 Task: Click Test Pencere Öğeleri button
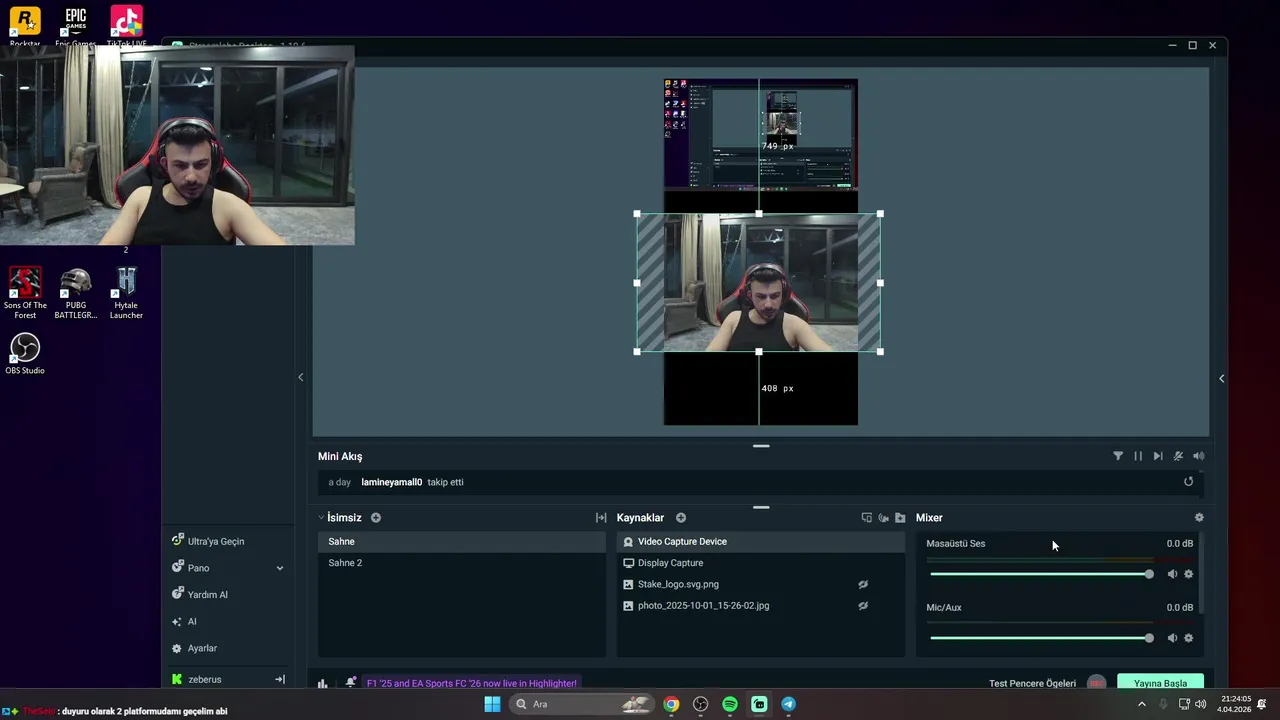(1032, 683)
